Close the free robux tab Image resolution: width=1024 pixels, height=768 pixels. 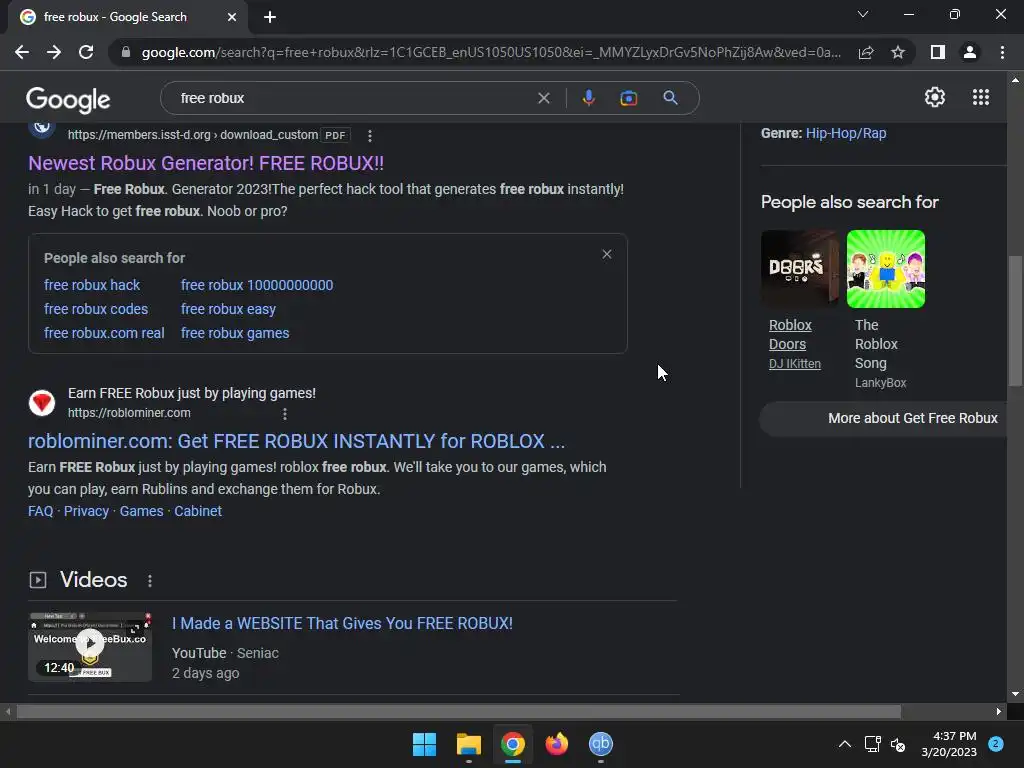(232, 17)
